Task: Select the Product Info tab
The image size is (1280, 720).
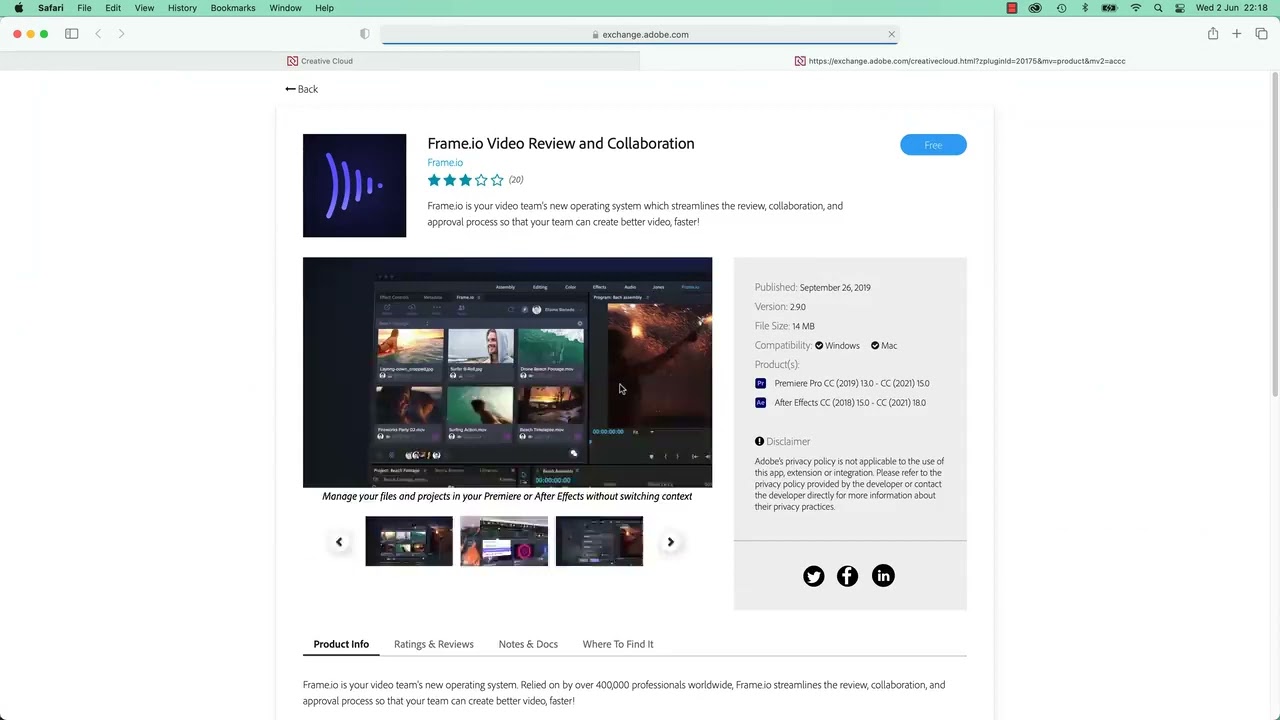Action: (x=341, y=644)
